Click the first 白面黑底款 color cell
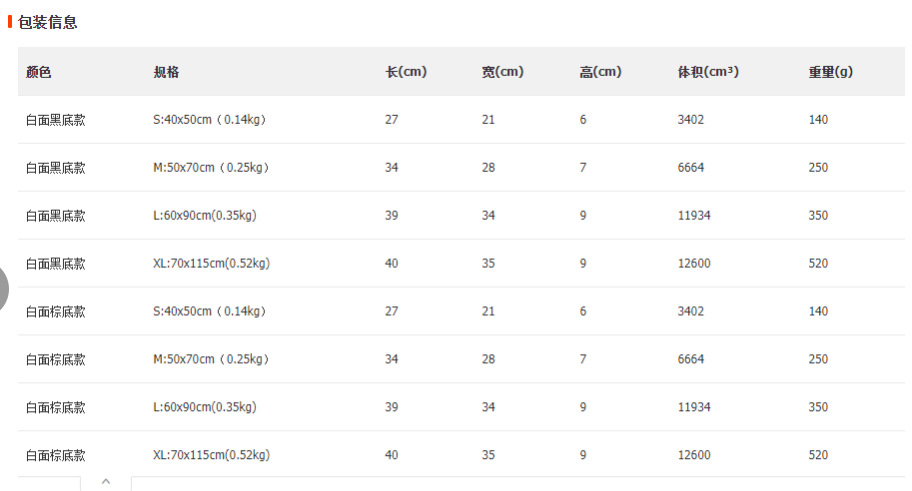This screenshot has width=912, height=491. pyautogui.click(x=56, y=120)
